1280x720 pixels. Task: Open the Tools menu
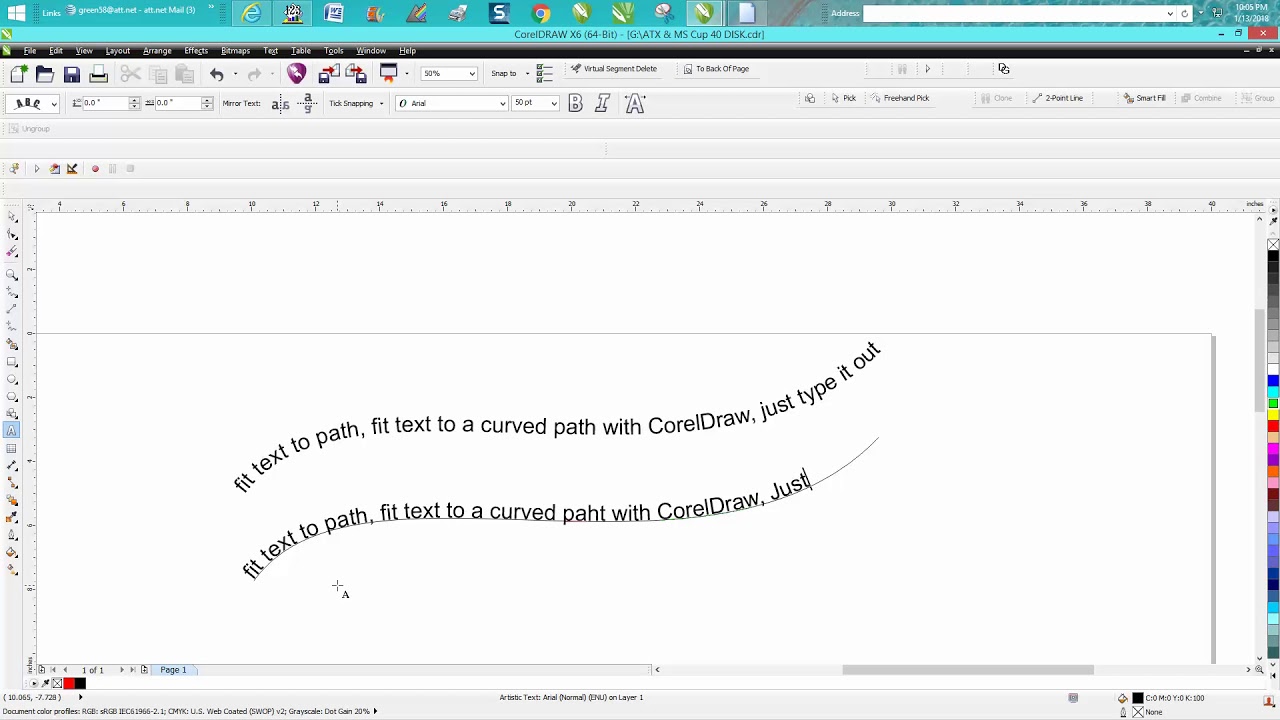coord(333,50)
